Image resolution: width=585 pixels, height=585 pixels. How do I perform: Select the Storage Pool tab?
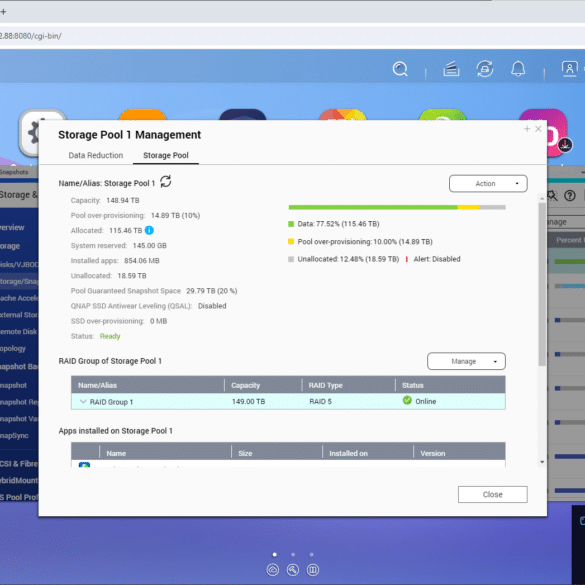(x=166, y=155)
